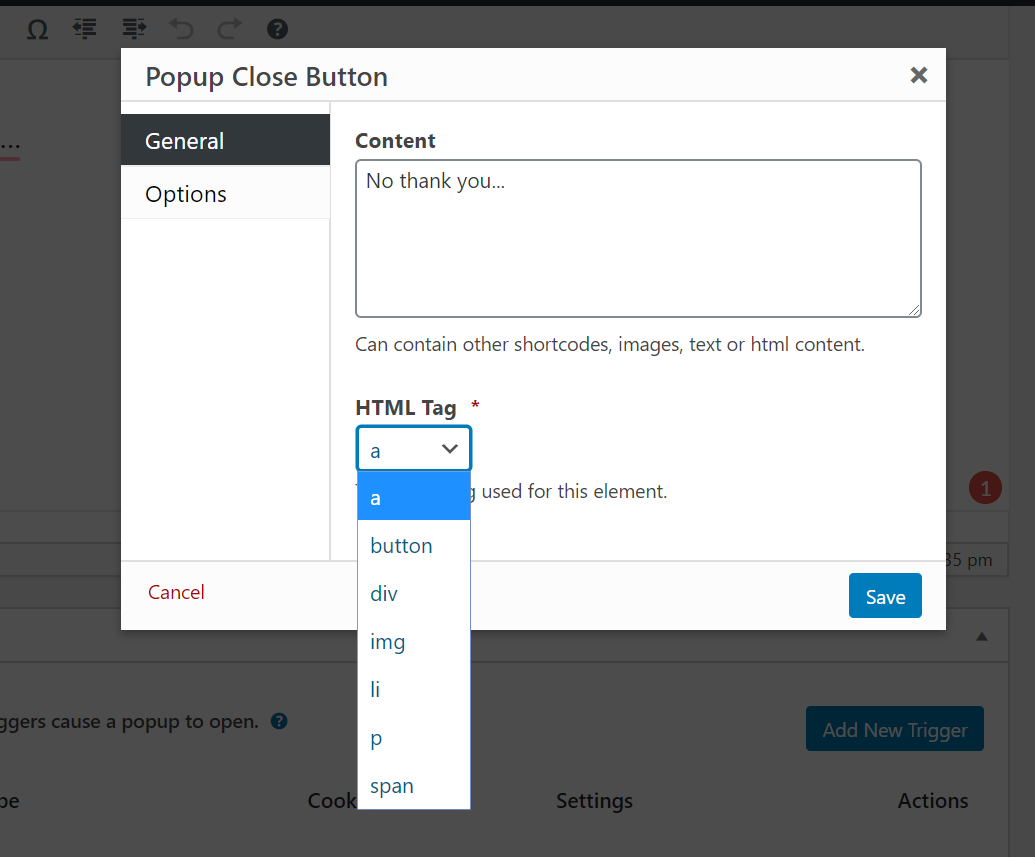1035x857 pixels.
Task: Click the Add New Trigger button
Action: [894, 729]
